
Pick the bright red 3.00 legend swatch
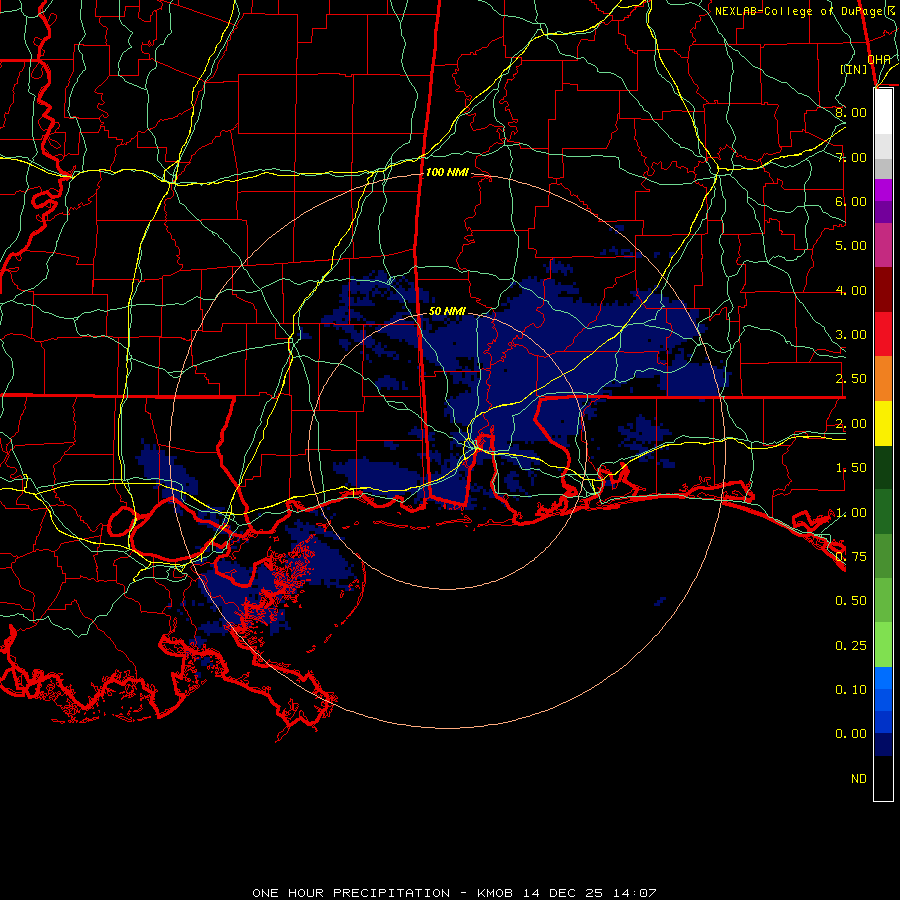(883, 334)
